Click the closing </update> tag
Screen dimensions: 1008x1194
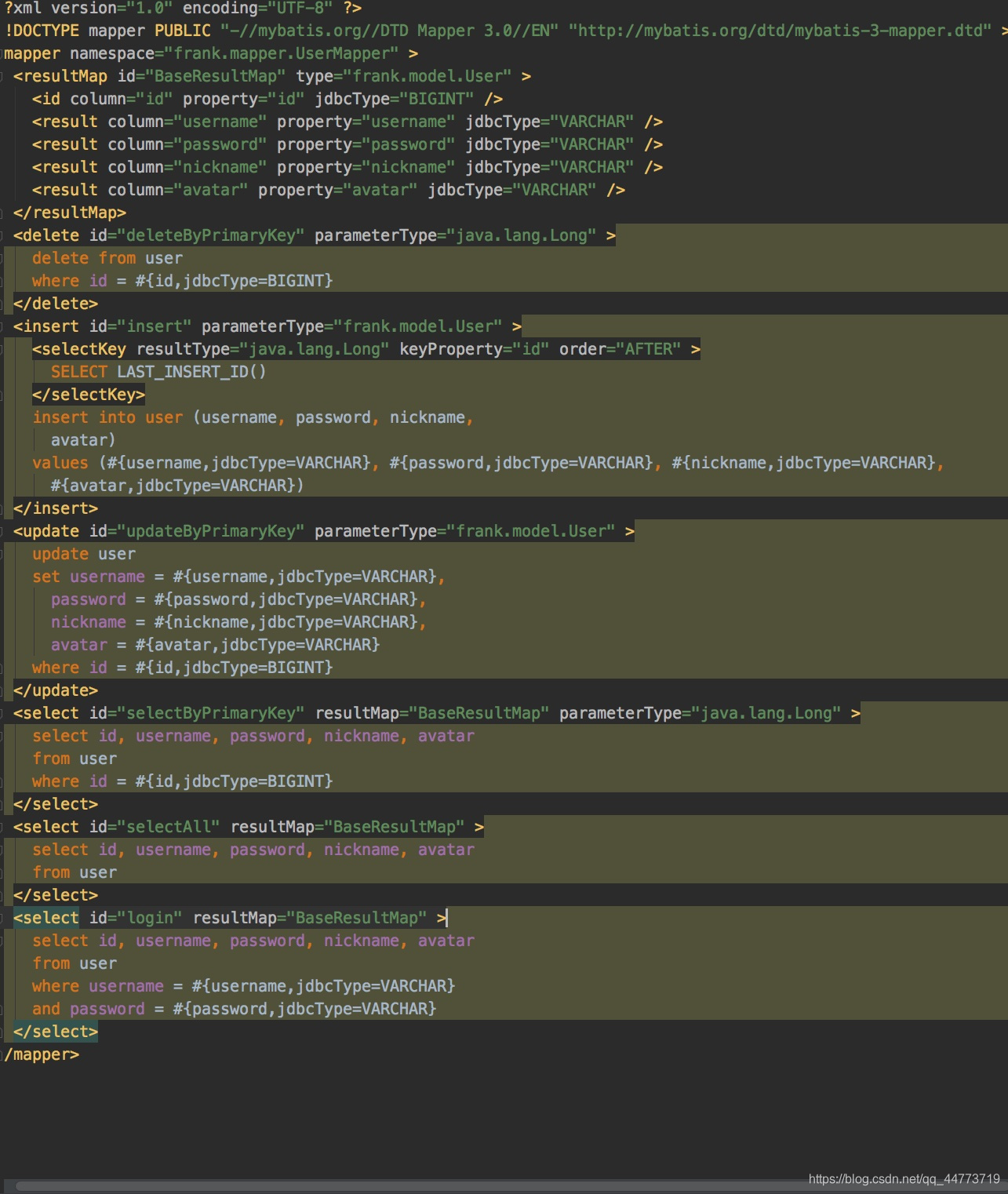[56, 690]
